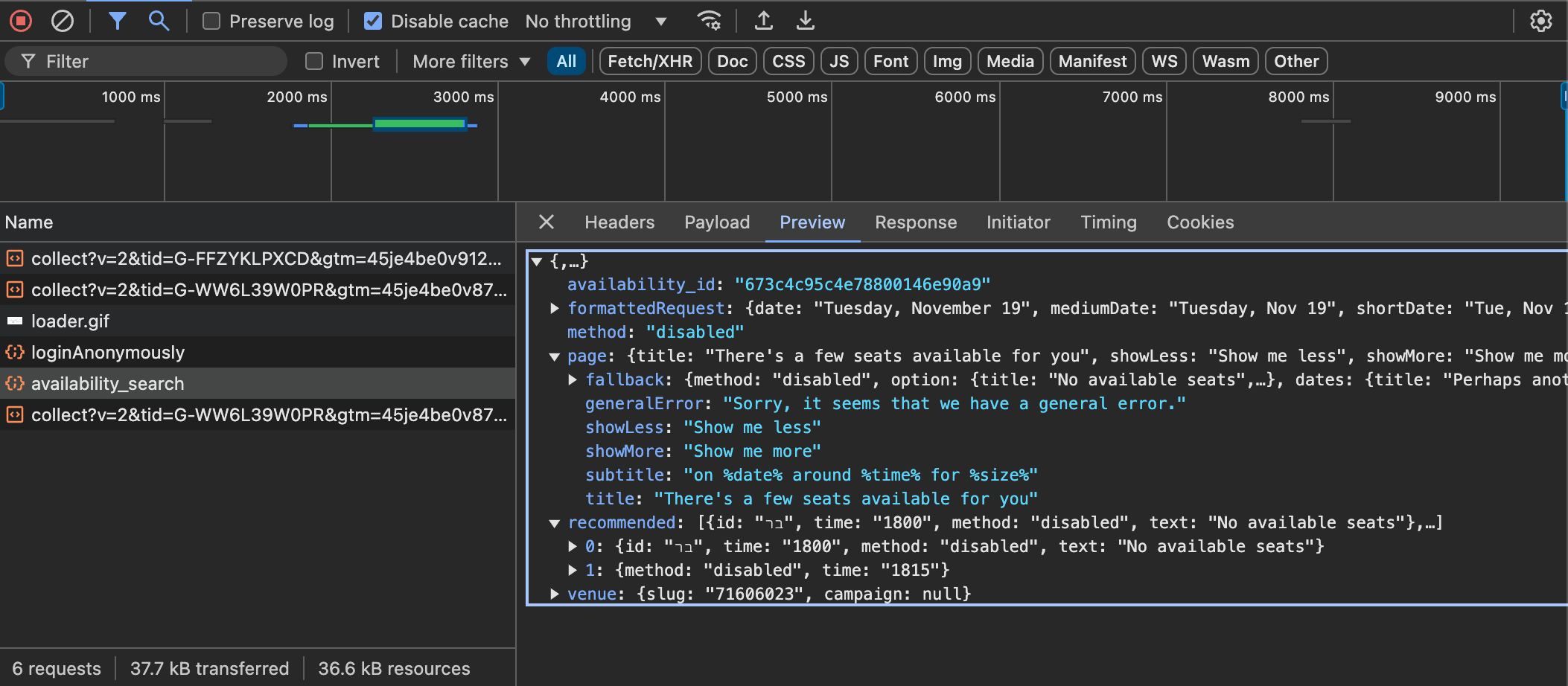Viewport: 1568px width, 686px height.
Task: Expand recommended item 1
Action: click(573, 570)
